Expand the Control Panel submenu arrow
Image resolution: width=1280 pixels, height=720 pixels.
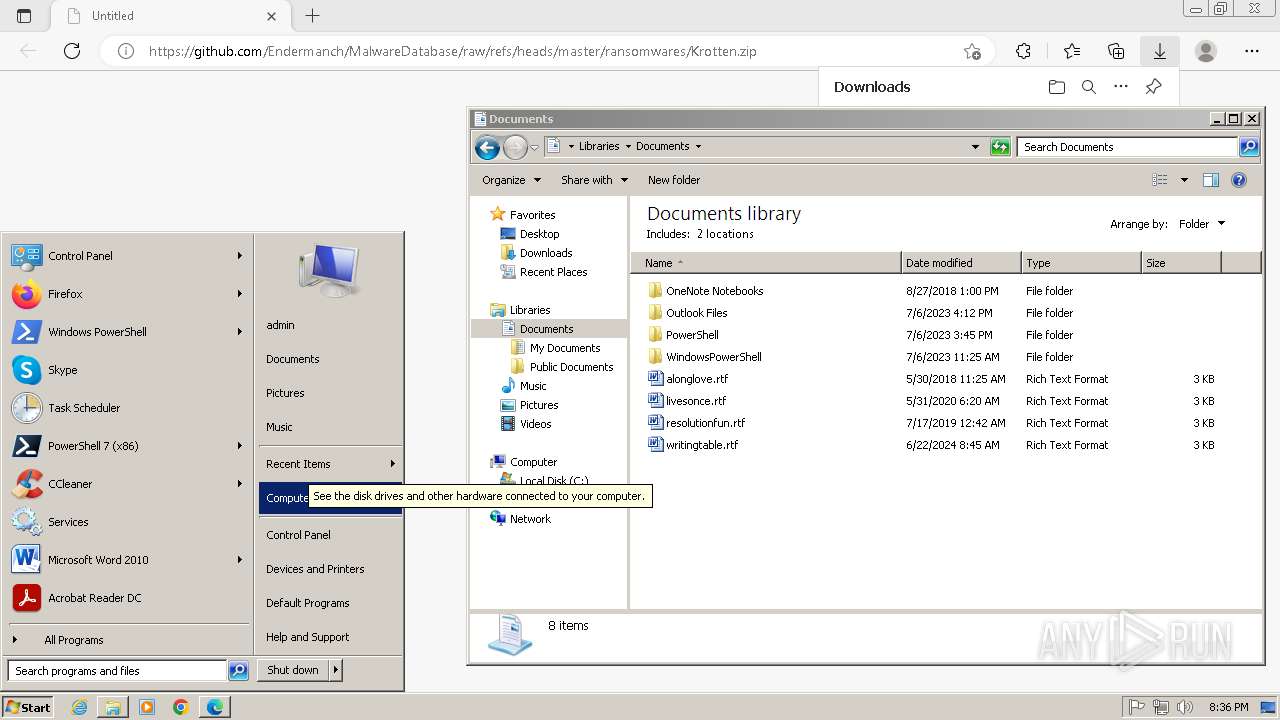[x=240, y=256]
